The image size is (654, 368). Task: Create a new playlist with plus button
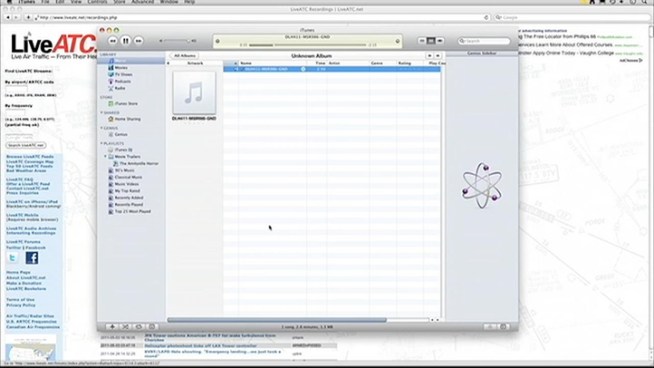tap(112, 327)
